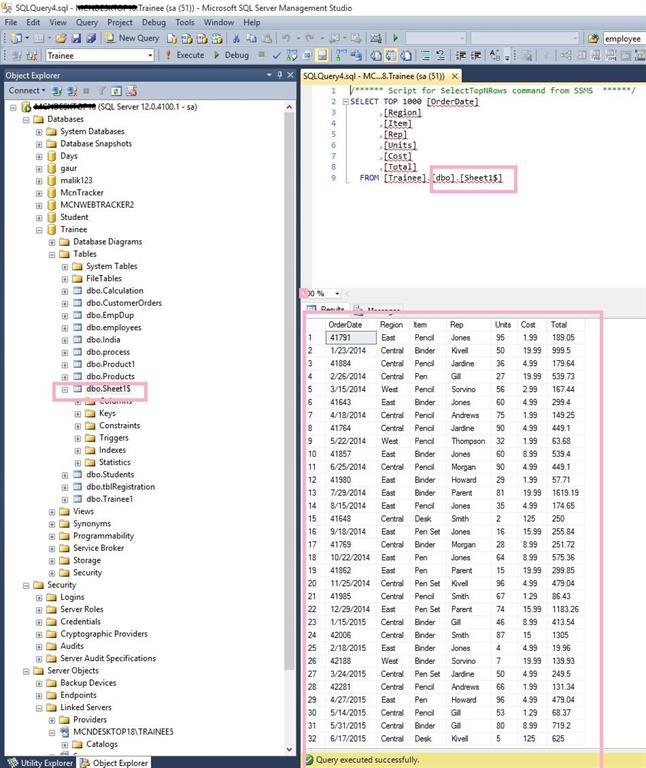Open the Project menu
Screen dimensions: 646x768
click(x=120, y=22)
